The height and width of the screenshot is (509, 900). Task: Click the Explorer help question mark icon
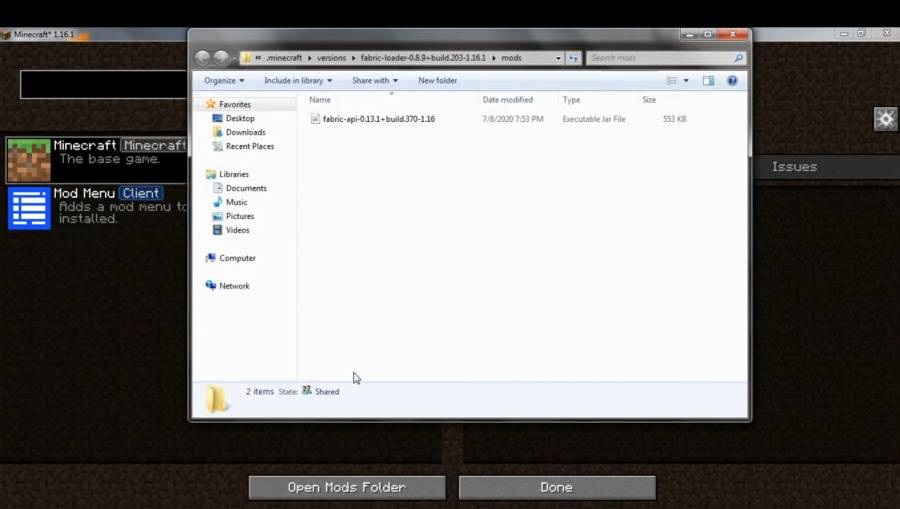(x=732, y=80)
